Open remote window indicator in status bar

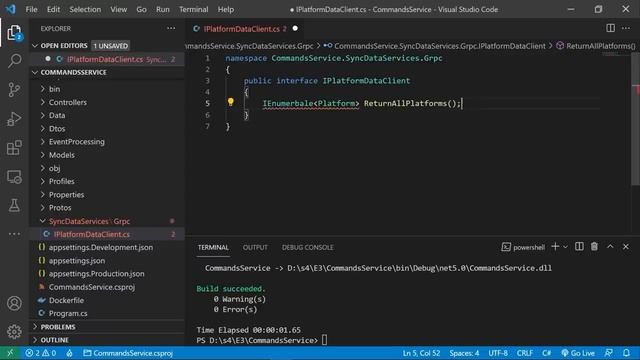(x=10, y=353)
